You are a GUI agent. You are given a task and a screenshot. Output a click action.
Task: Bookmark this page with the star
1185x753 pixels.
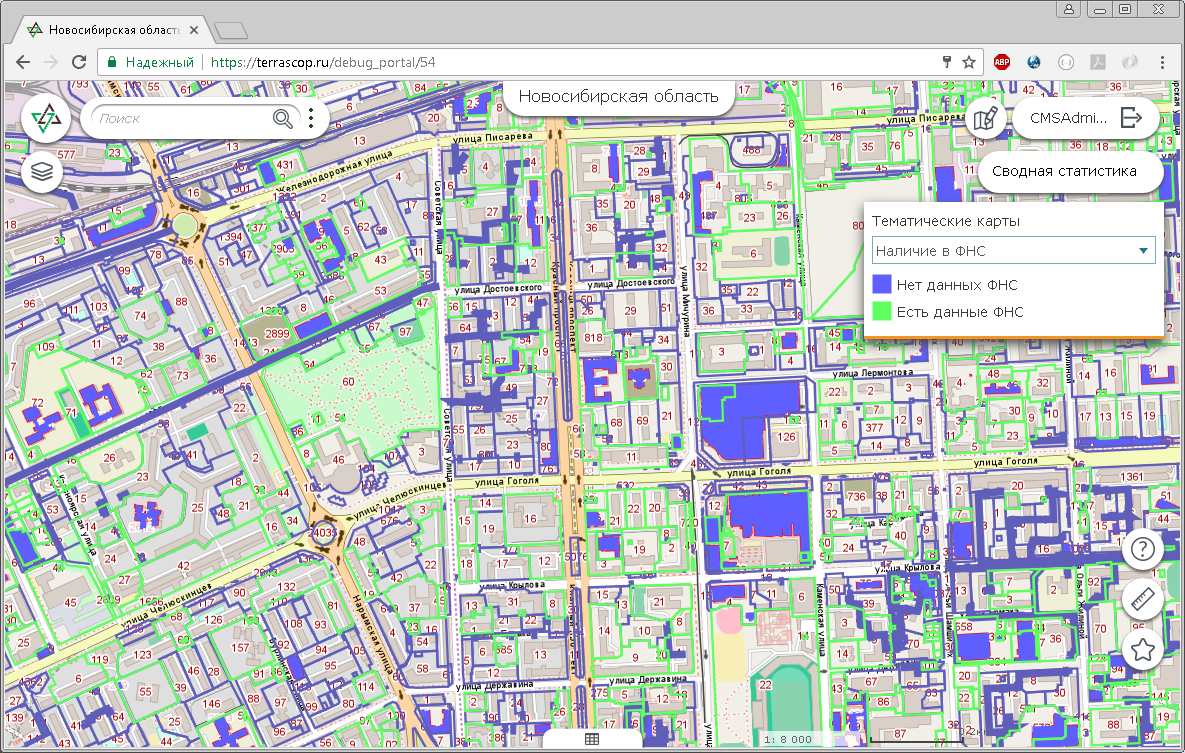click(969, 62)
